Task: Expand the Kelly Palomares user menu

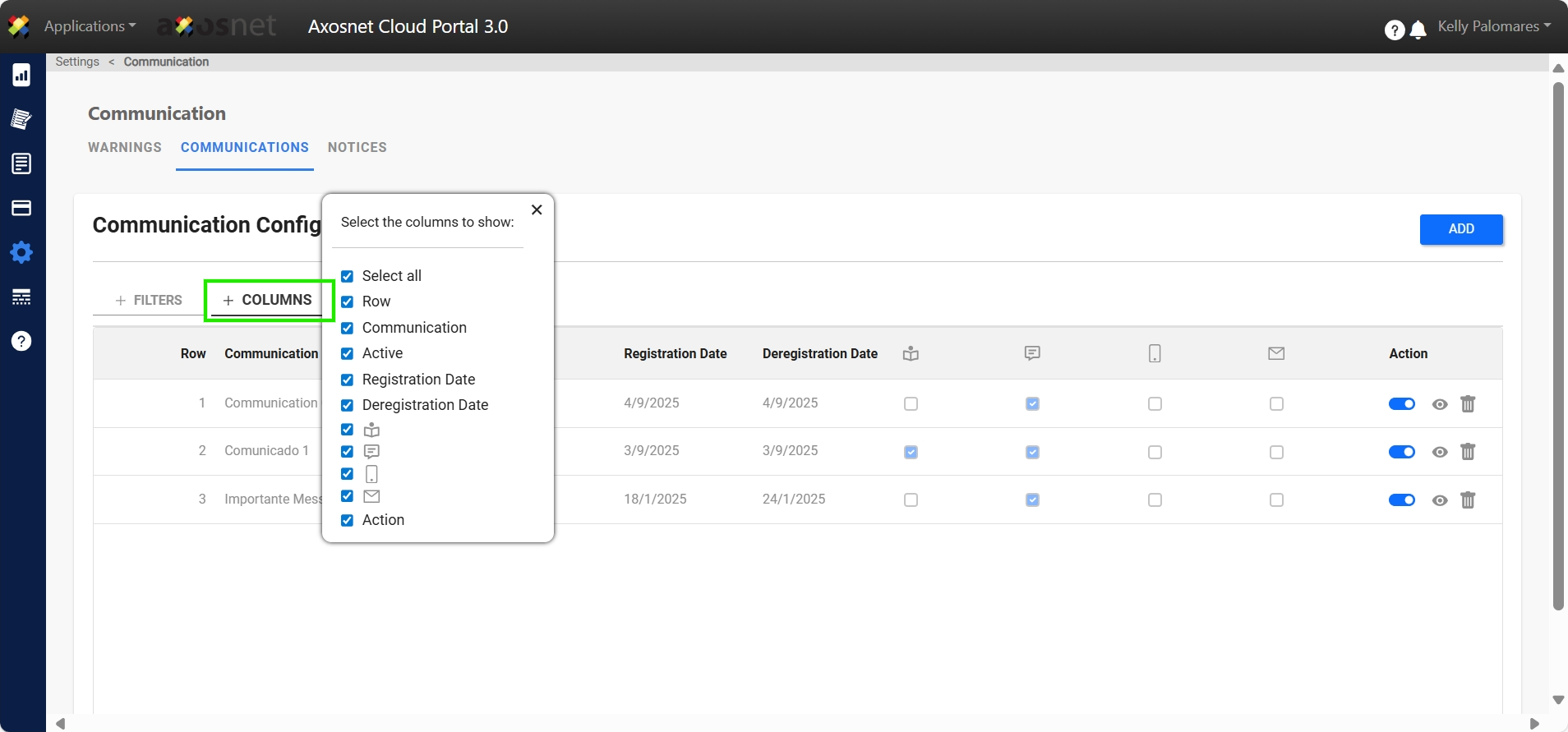Action: pos(1493,26)
